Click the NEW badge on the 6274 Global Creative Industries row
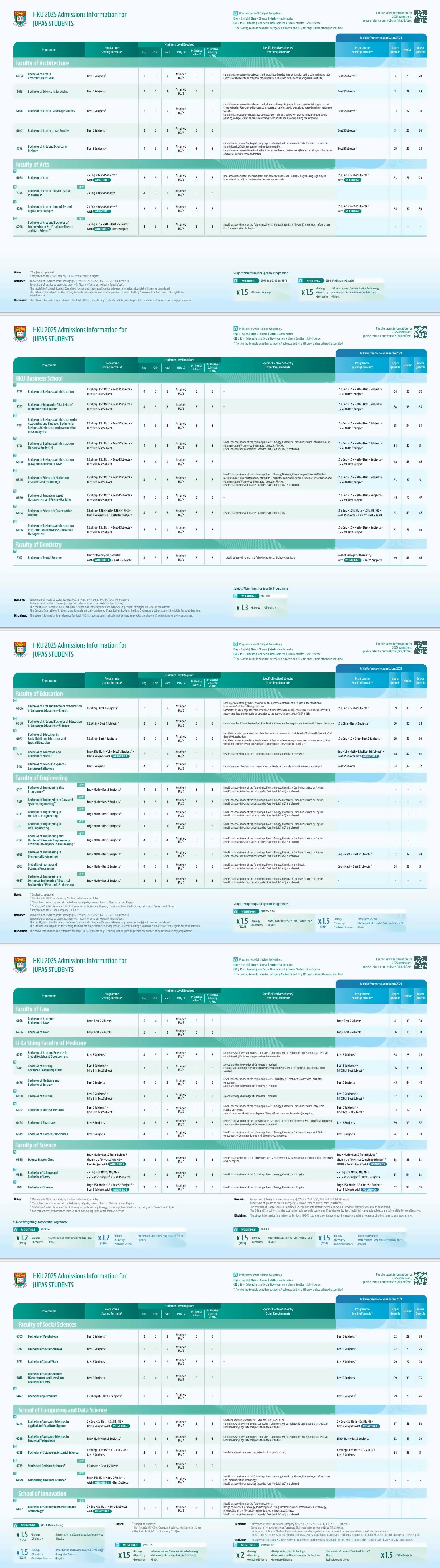The height and width of the screenshot is (1568, 440). point(81,187)
